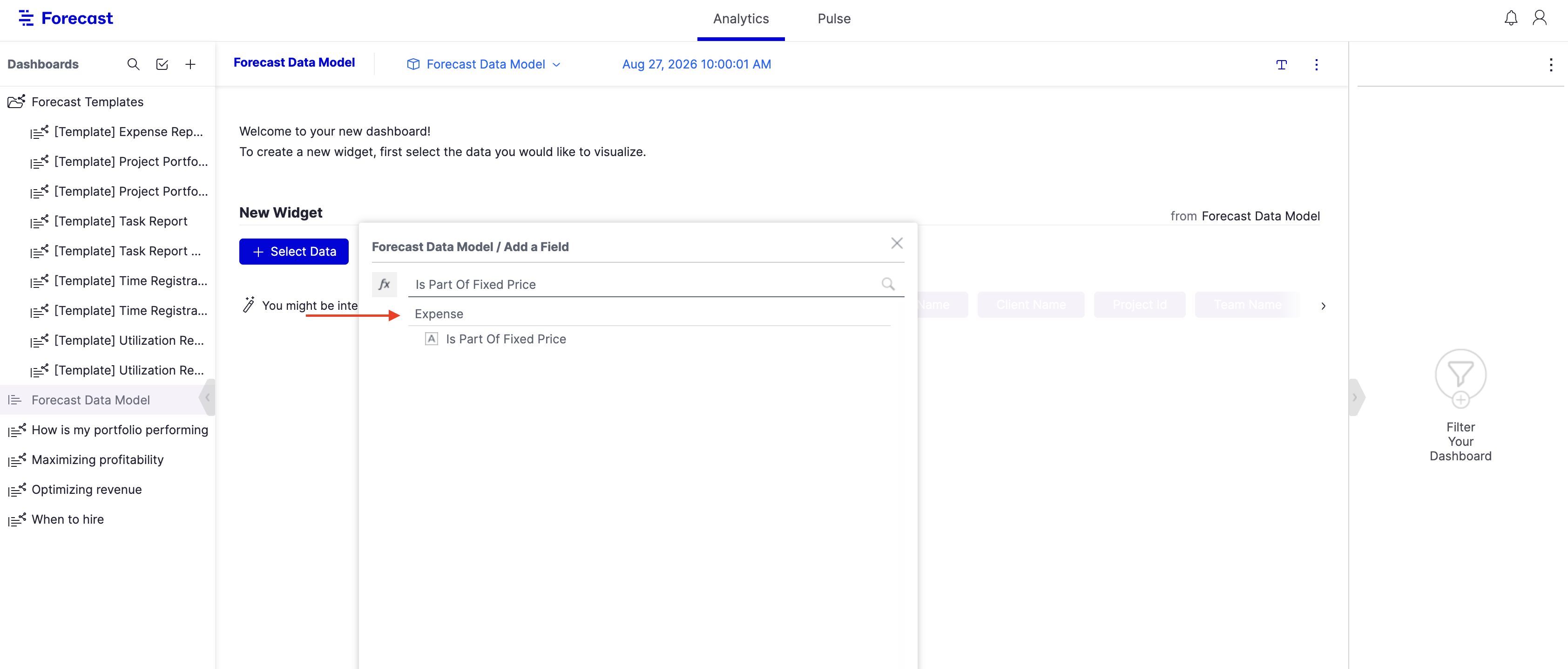Click the text type icon beside field
This screenshot has height=669, width=1568.
(431, 339)
